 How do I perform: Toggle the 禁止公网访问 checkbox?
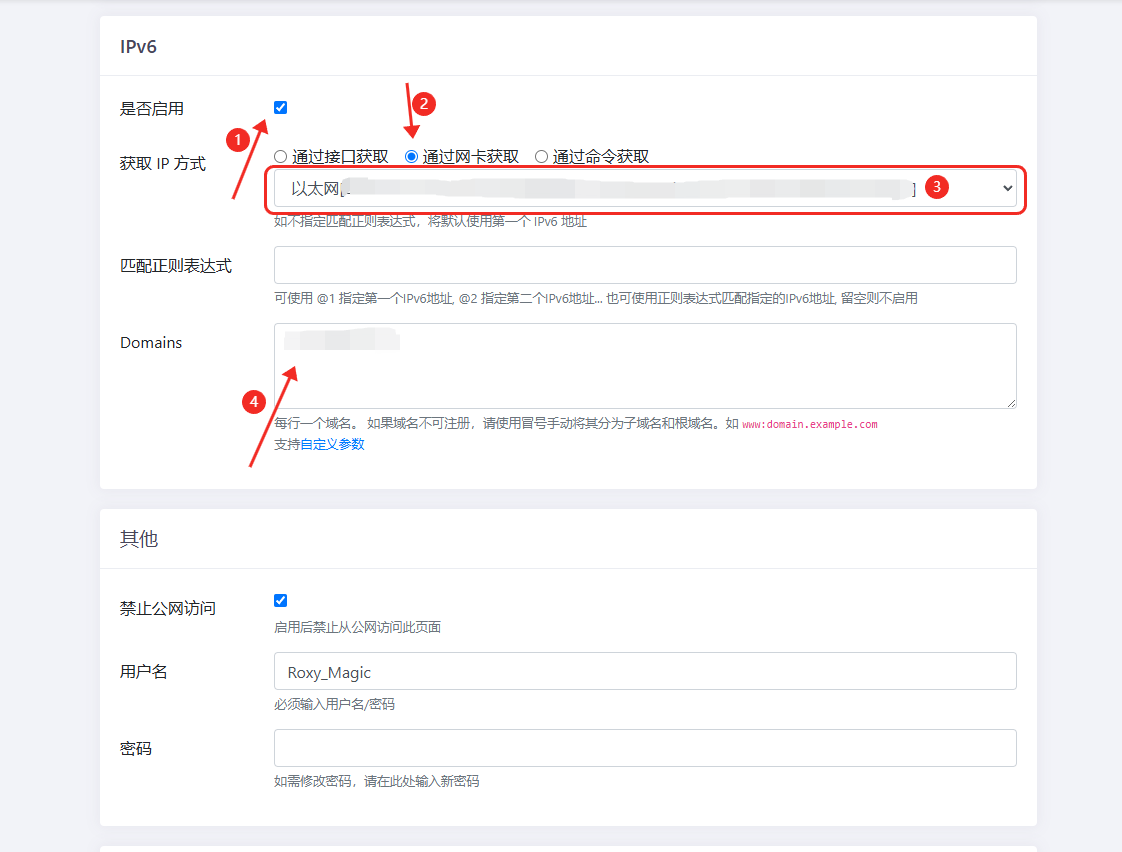[x=280, y=601]
